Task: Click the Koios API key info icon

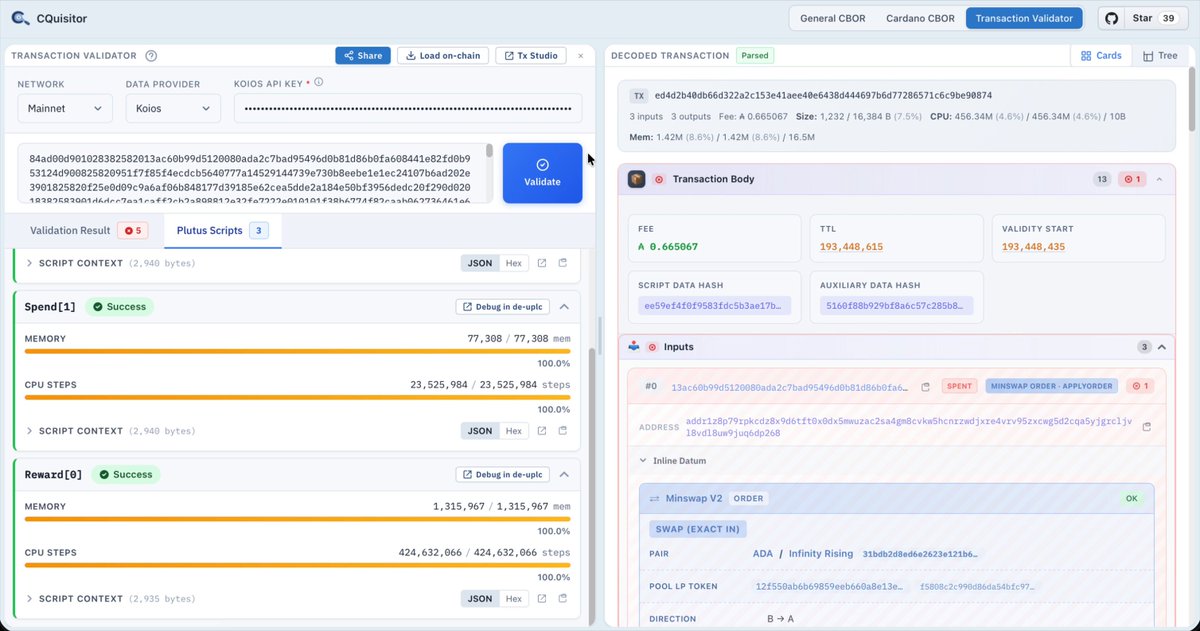Action: pyautogui.click(x=318, y=82)
